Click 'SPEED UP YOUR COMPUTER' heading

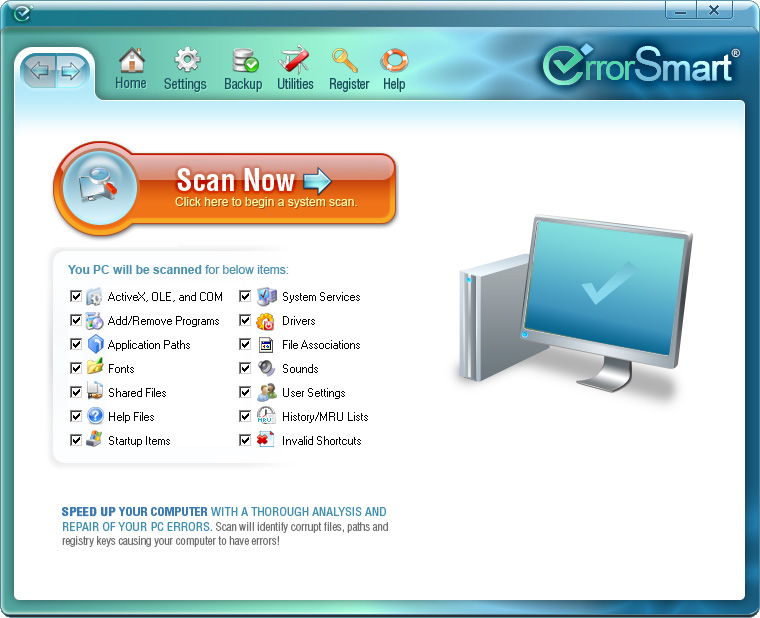point(134,511)
